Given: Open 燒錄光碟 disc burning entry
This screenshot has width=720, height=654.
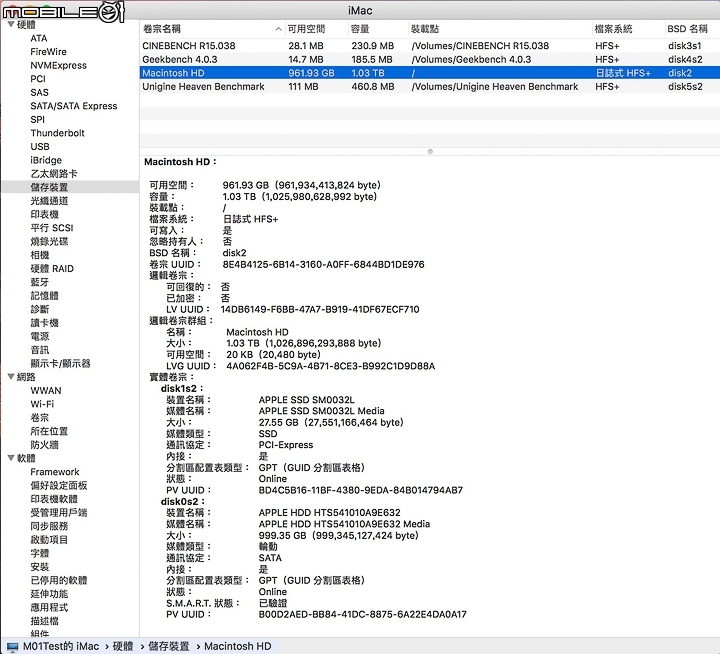Looking at the screenshot, I should click(x=49, y=241).
